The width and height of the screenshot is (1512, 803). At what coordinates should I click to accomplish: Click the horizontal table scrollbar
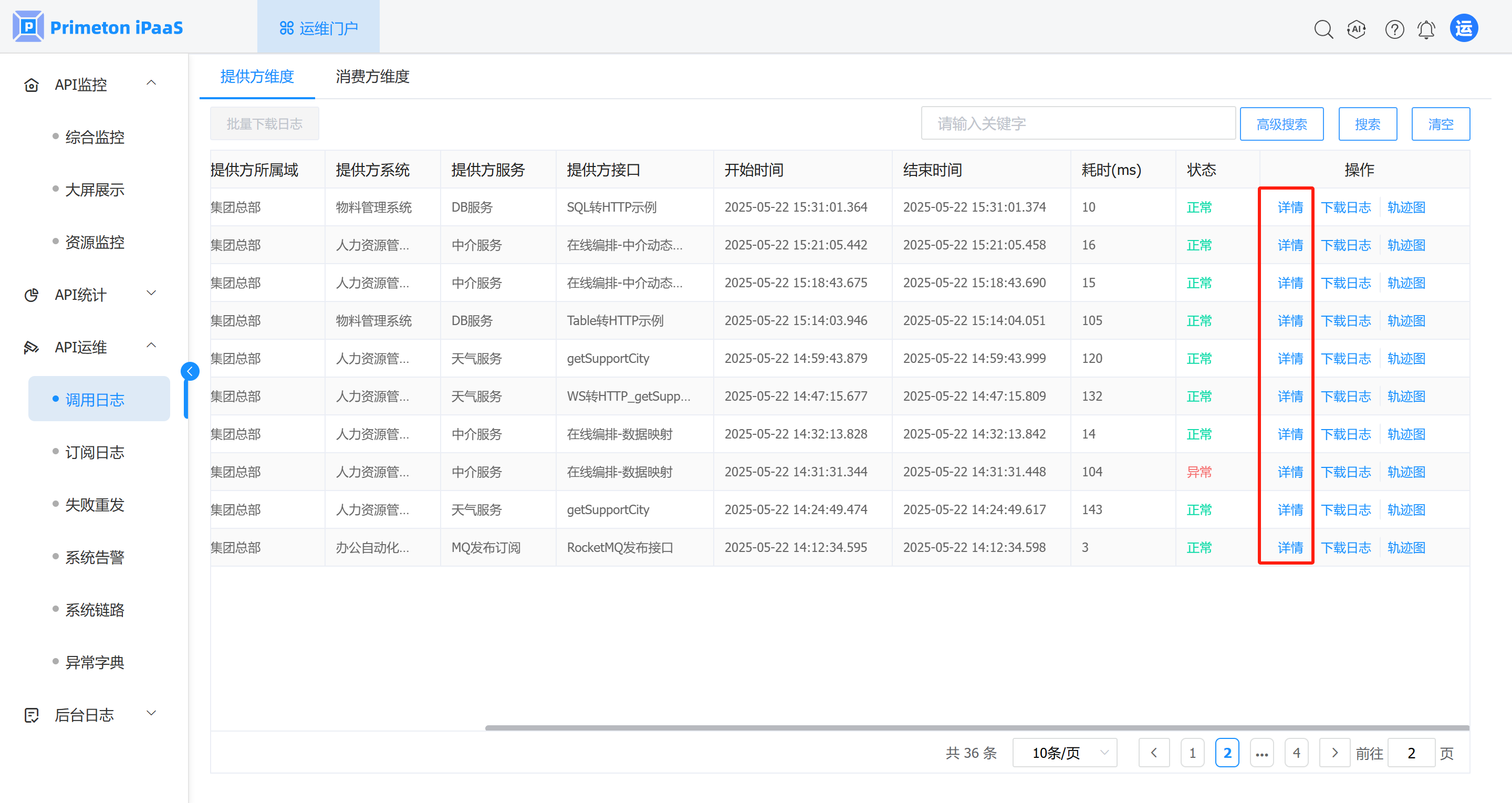tap(977, 728)
